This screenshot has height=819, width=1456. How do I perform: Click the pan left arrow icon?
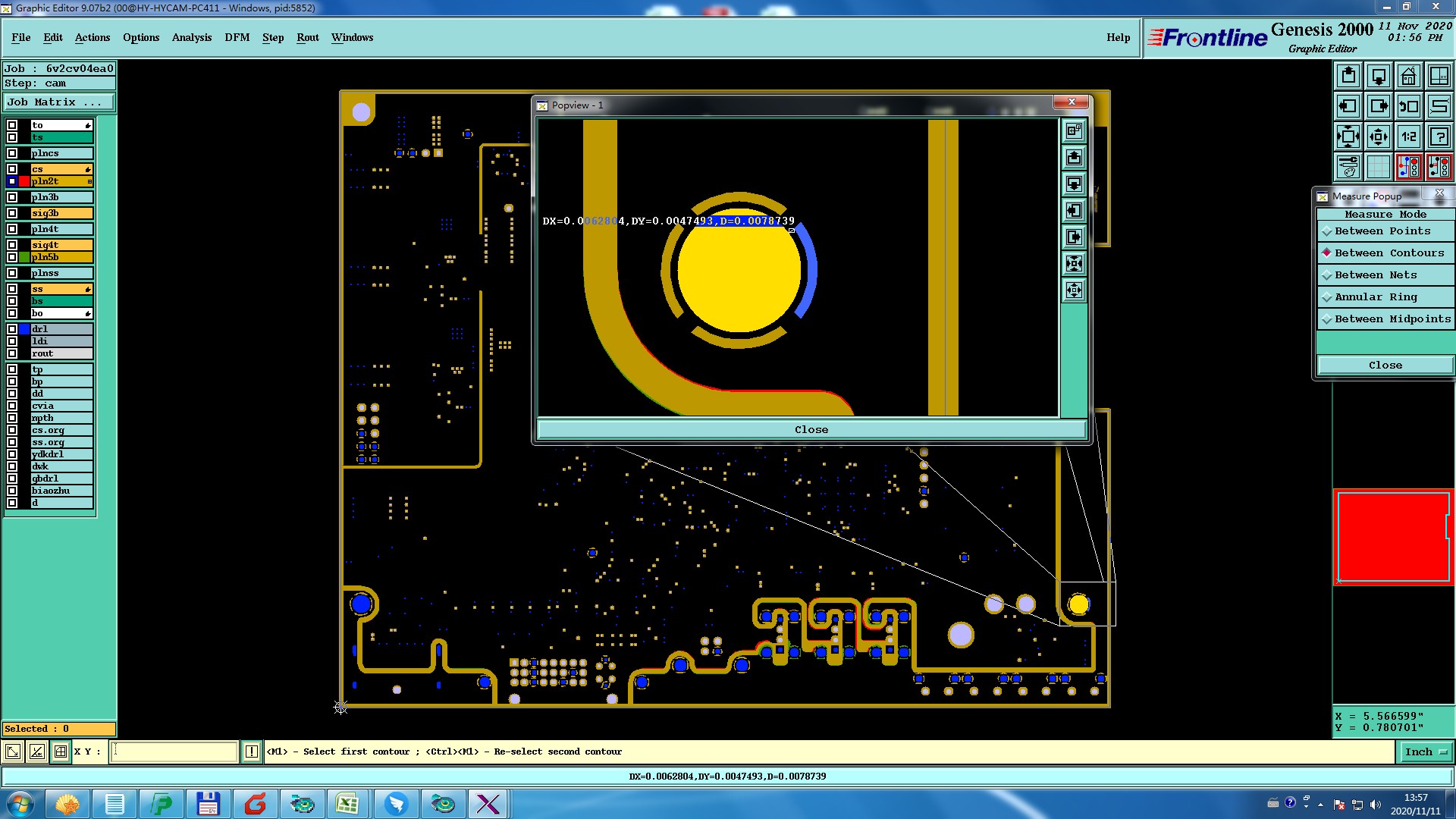pos(1348,106)
